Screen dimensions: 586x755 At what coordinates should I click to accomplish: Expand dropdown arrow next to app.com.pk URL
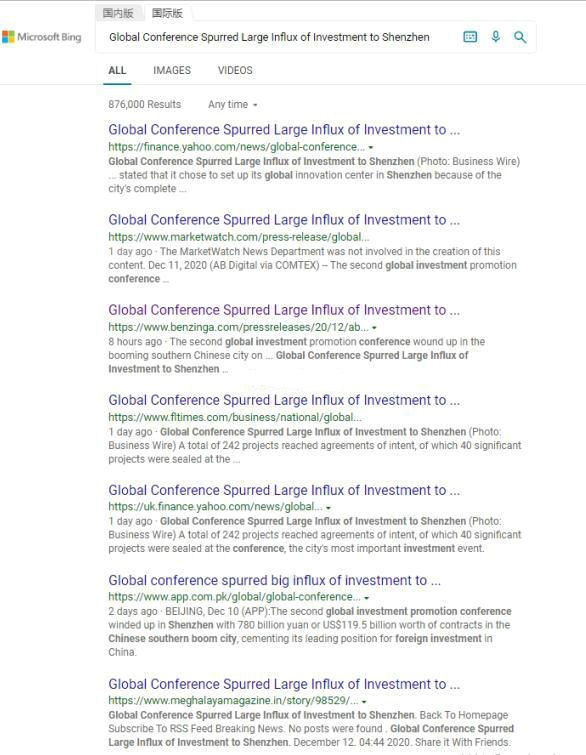click(366, 598)
